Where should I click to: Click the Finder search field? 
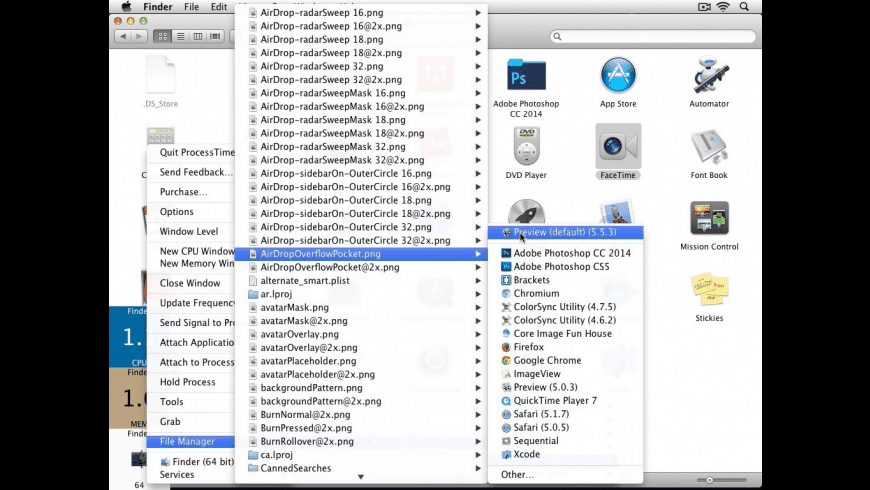653,36
